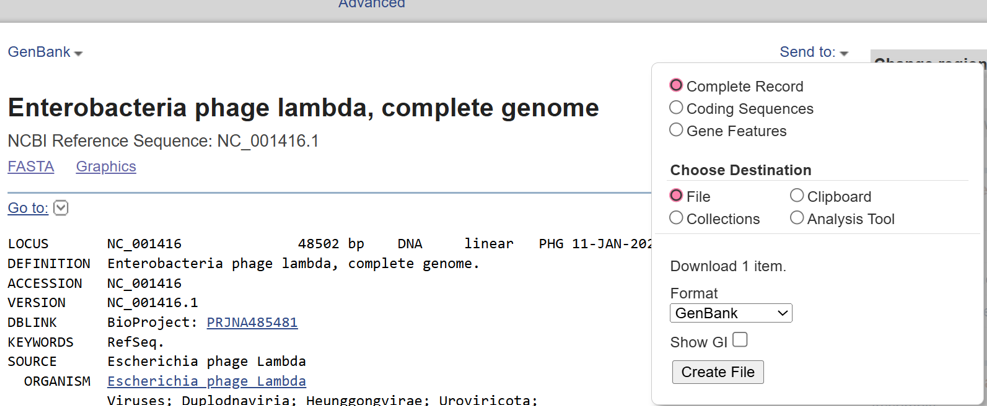Image resolution: width=987 pixels, height=406 pixels.
Task: Open the FASTA view link
Action: tap(31, 166)
